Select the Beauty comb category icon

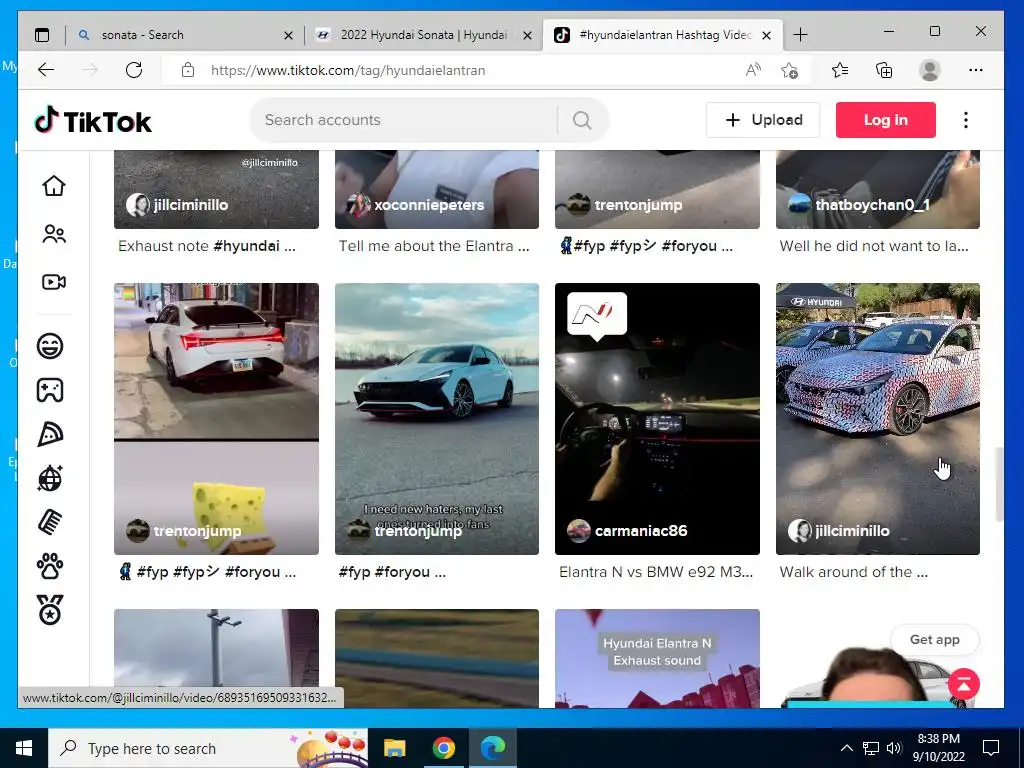coord(50,522)
